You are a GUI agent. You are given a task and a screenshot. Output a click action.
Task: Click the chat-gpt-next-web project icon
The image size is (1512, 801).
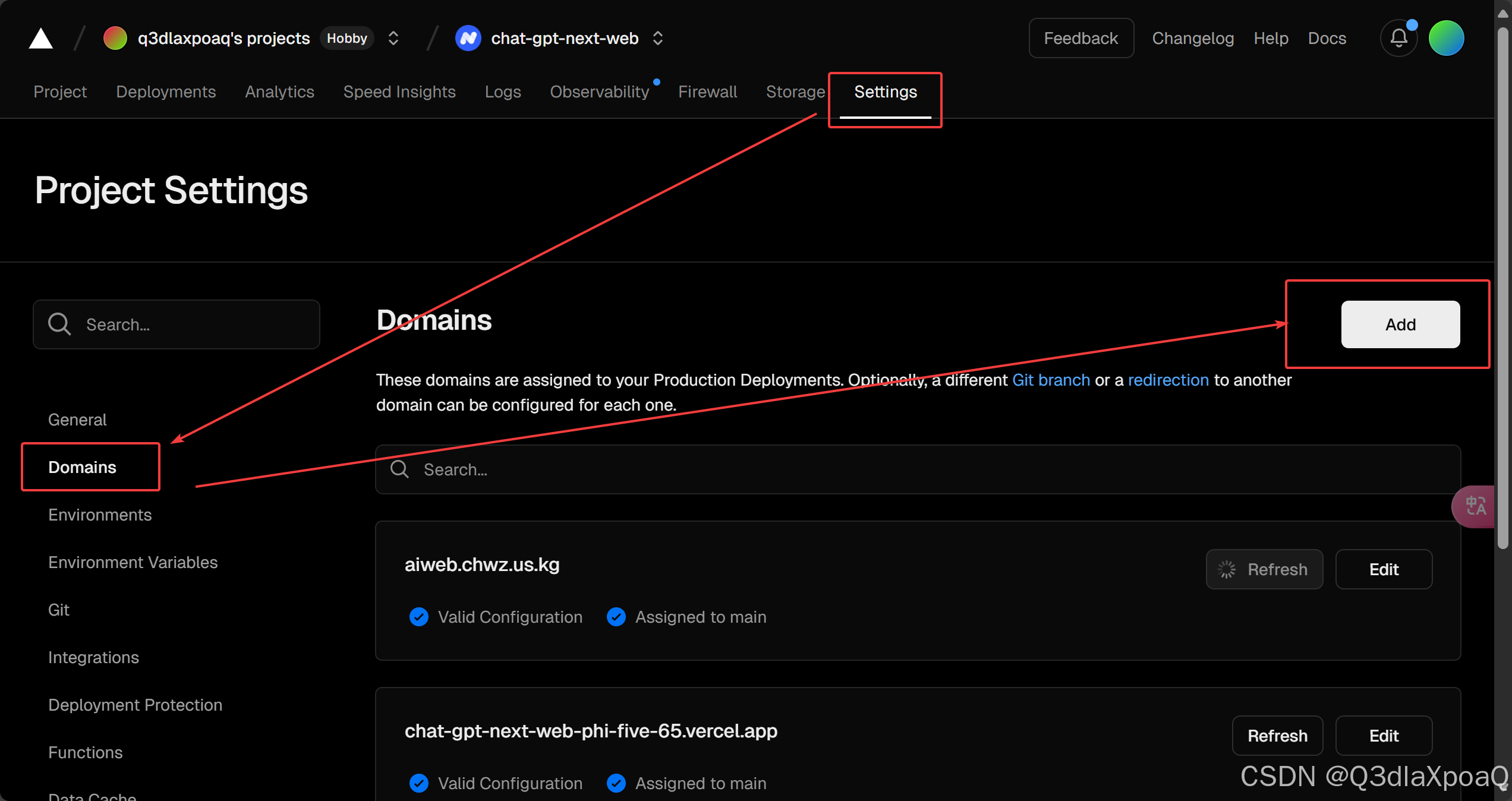coord(468,39)
